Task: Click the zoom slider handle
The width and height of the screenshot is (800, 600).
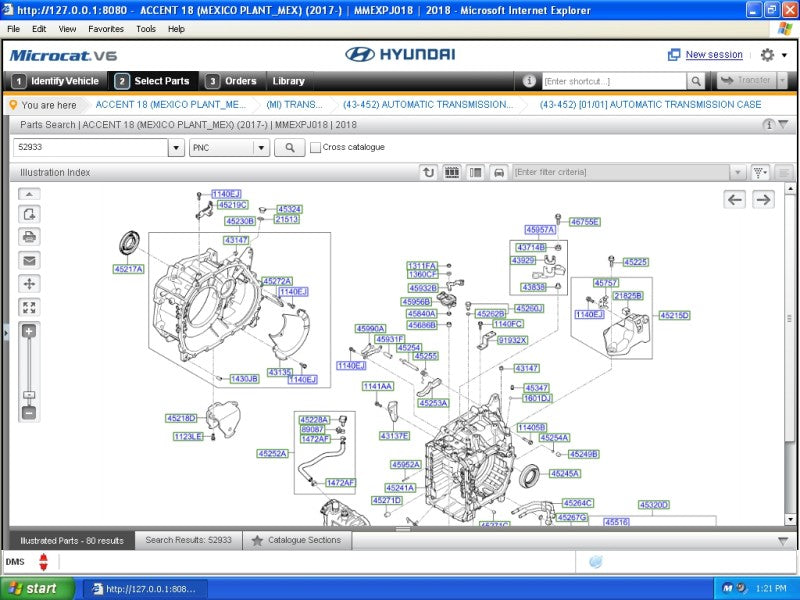Action: click(29, 395)
